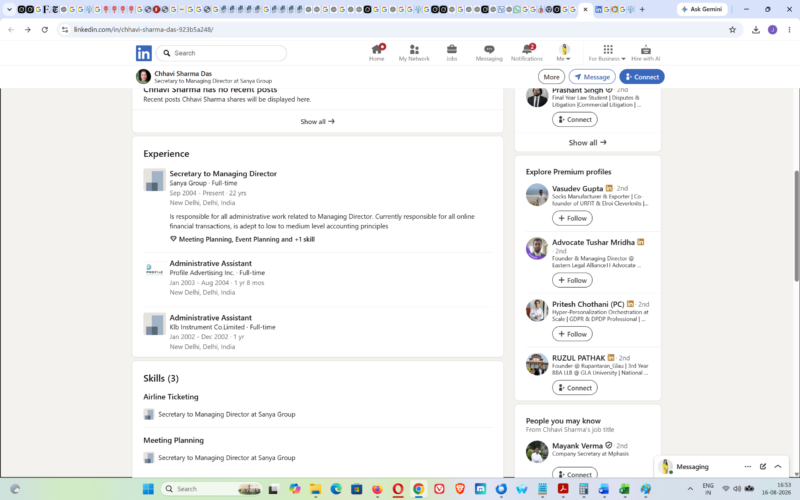The height and width of the screenshot is (500, 800).
Task: Click browser address bar URL
Action: 143,30
